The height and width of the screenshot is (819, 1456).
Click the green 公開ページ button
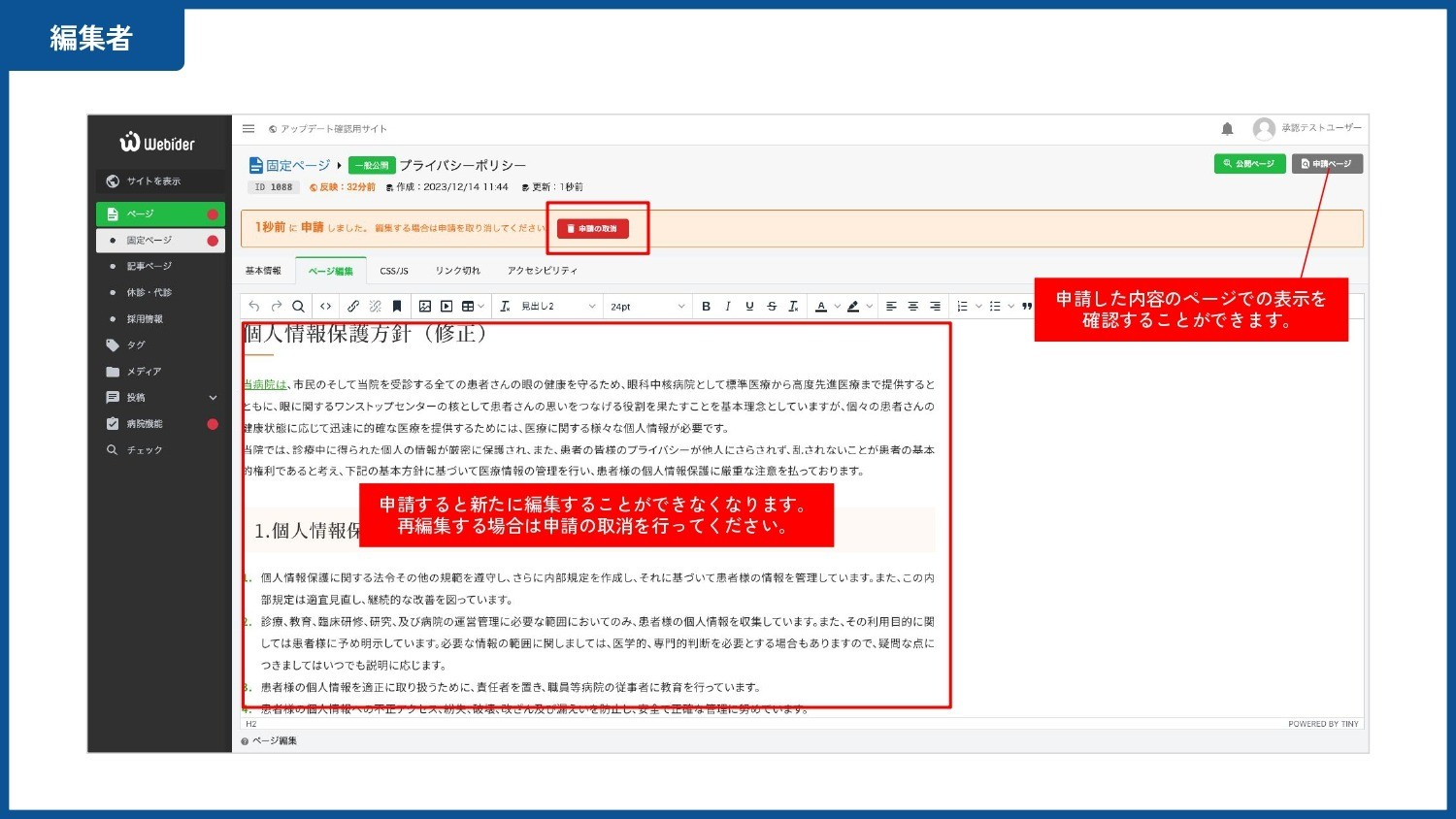[x=1249, y=164]
